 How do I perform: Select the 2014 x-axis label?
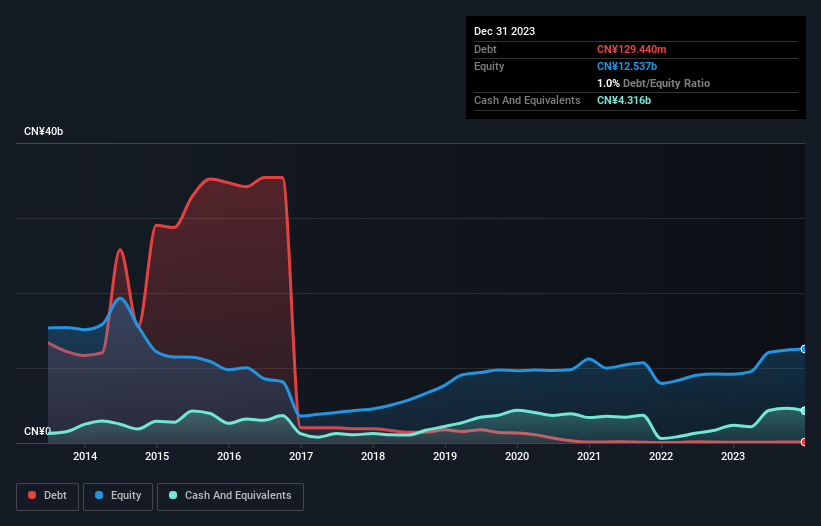[x=85, y=456]
